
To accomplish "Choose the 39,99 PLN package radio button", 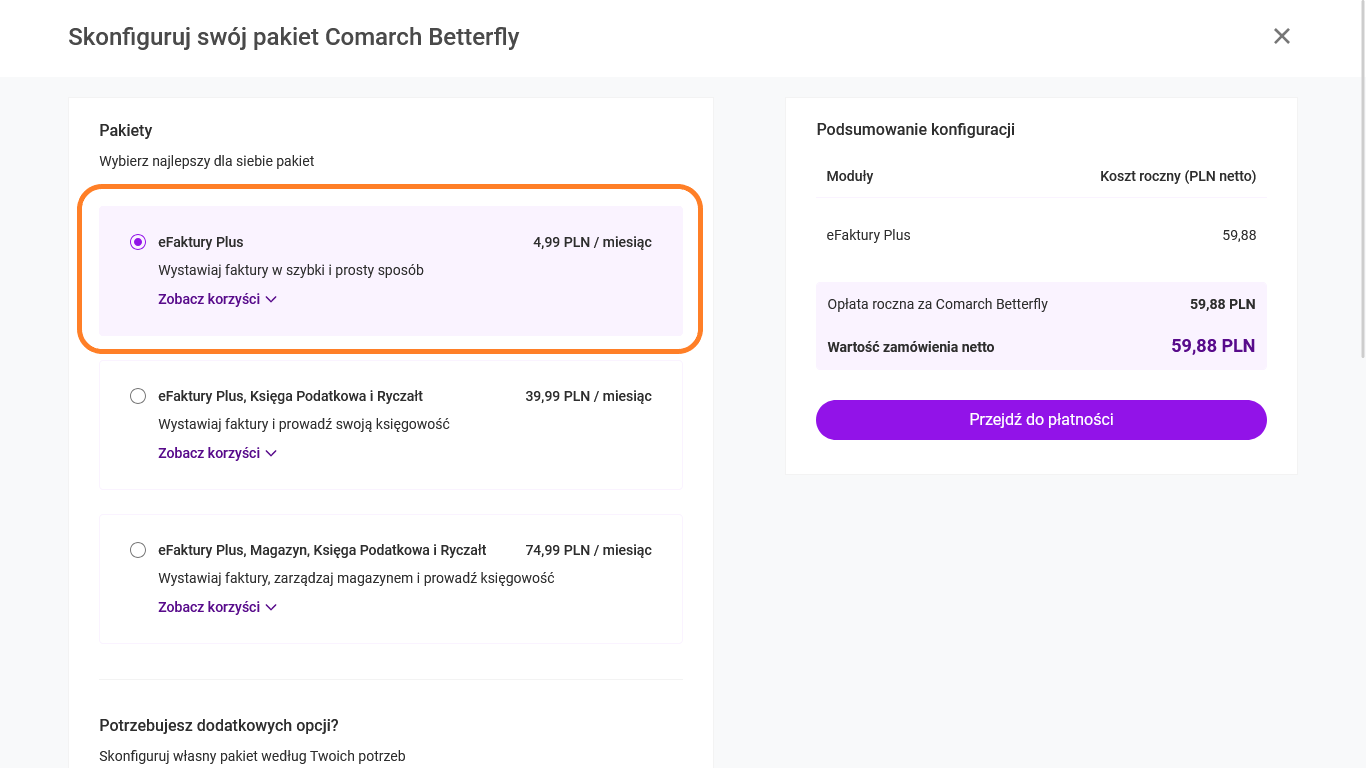I will [138, 396].
